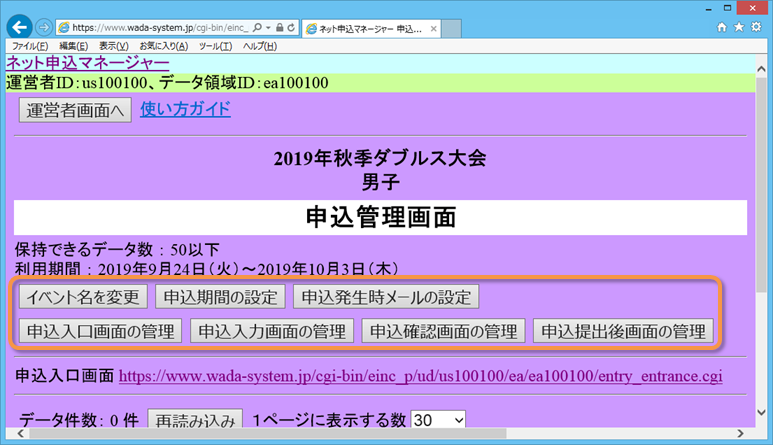This screenshot has width=773, height=445.
Task: Click the ネット申込マネージャー header link
Action: (88, 63)
